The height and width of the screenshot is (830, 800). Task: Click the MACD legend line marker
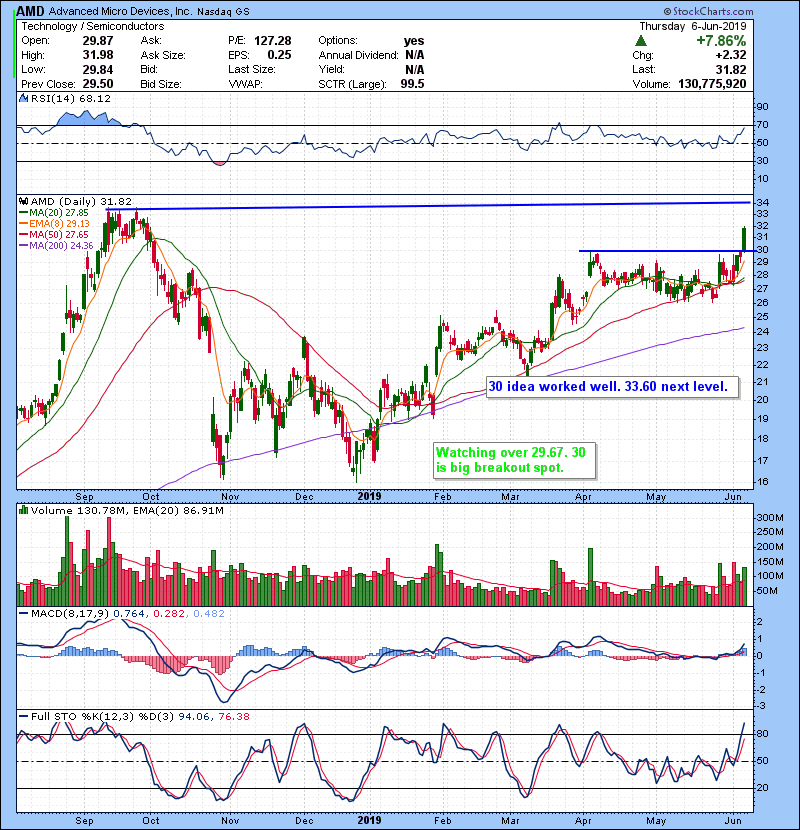coord(23,614)
